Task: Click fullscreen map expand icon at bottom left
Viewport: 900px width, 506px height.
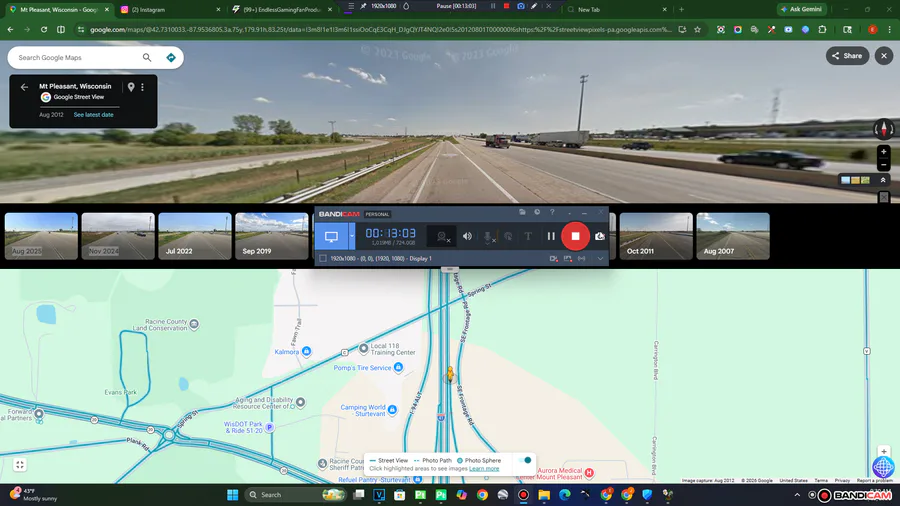Action: [x=20, y=465]
